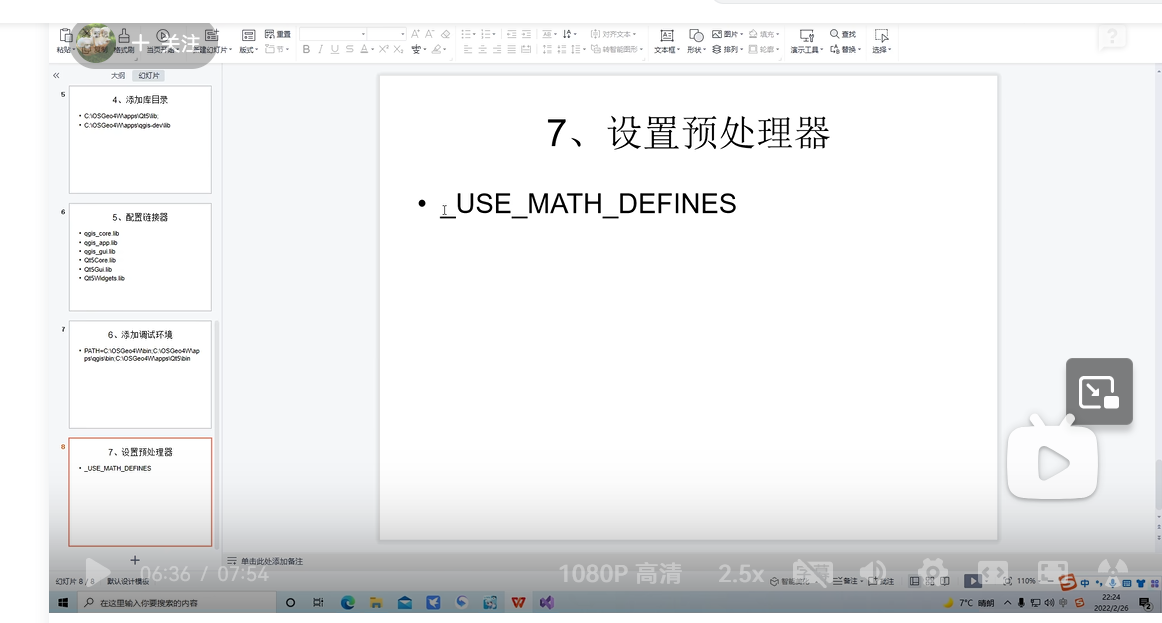Collapse the slide panel with double chevron
The height and width of the screenshot is (623, 1162).
56,76
